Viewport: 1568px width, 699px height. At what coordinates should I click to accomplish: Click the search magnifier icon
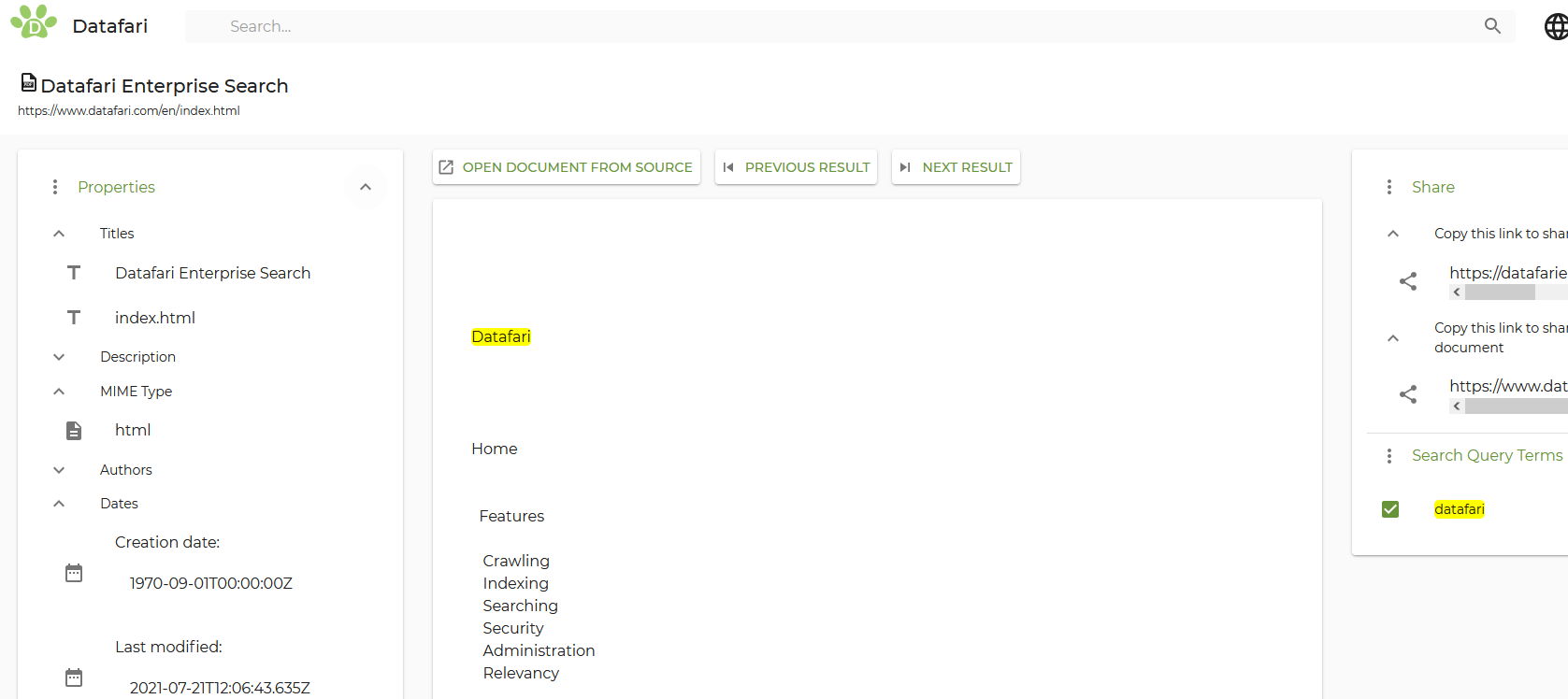pos(1492,26)
